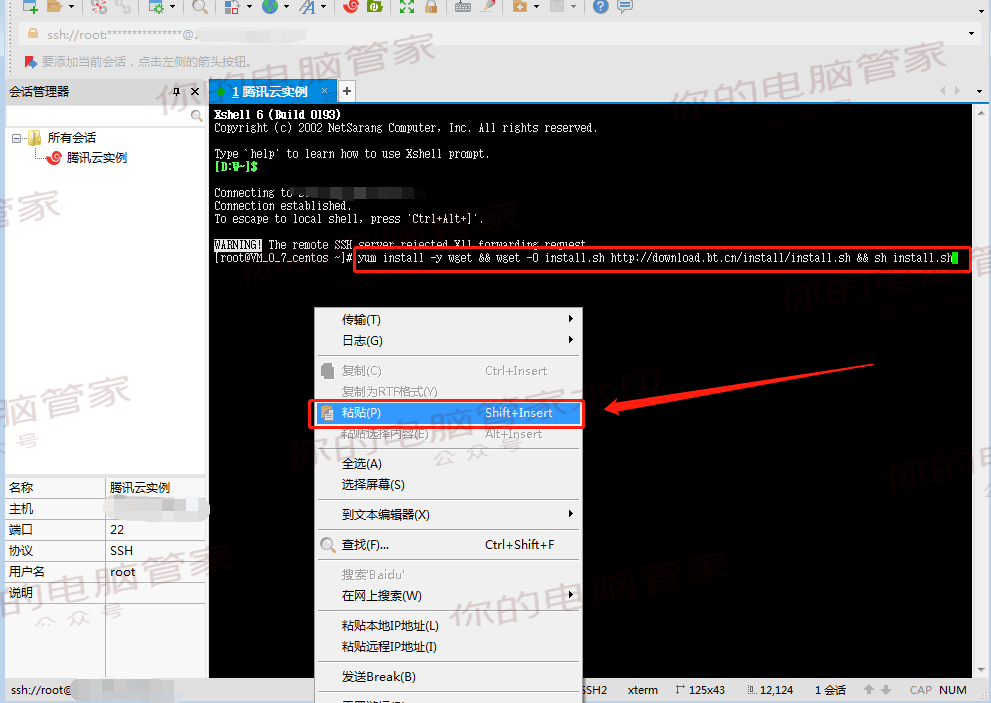Click the status bar up arrow
991x703 pixels.
click(x=868, y=690)
